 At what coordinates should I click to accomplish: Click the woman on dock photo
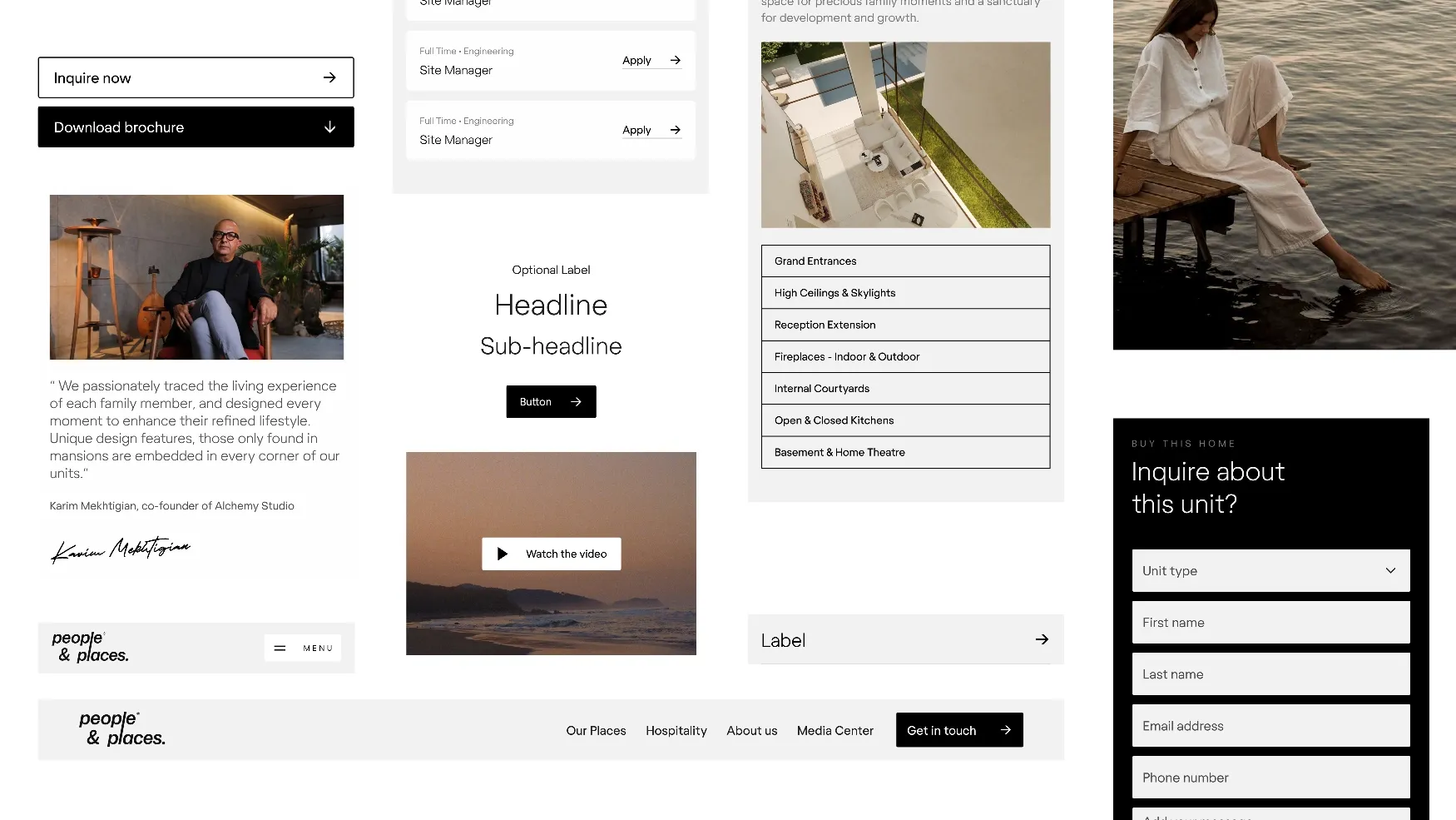(x=1284, y=174)
